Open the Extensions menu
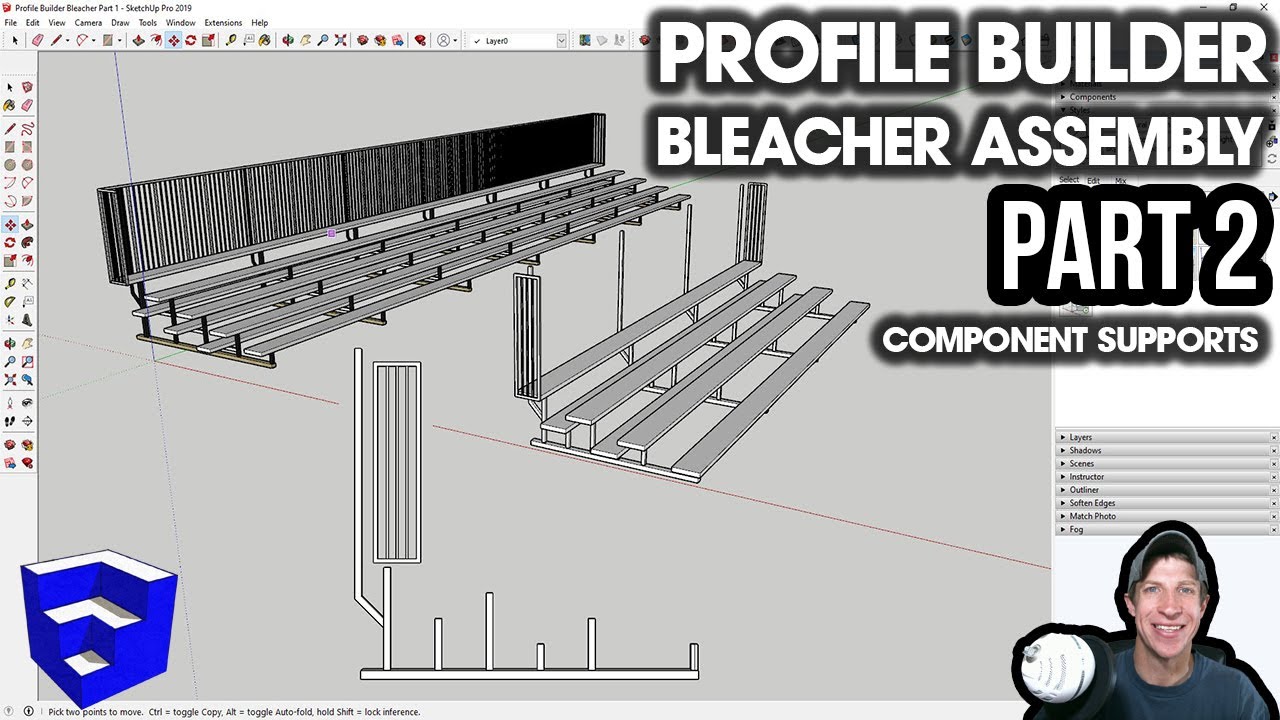 [x=223, y=22]
